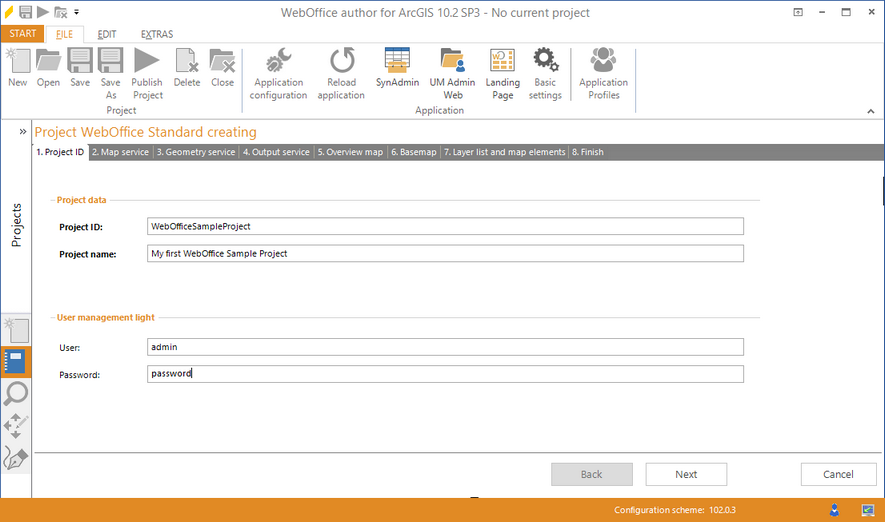Open the EXTRAS ribbon tab
This screenshot has height=522, width=885.
pyautogui.click(x=157, y=34)
